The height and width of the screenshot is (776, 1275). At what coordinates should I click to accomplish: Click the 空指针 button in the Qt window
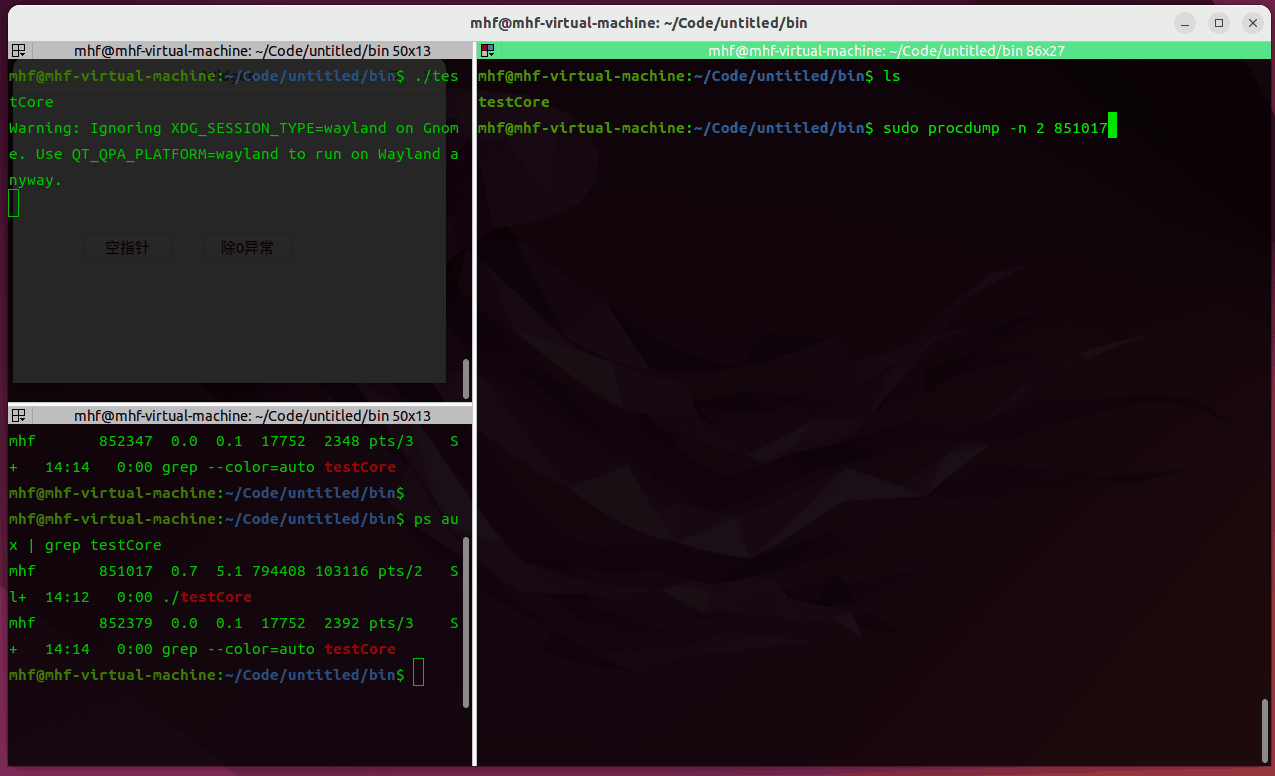[x=127, y=247]
